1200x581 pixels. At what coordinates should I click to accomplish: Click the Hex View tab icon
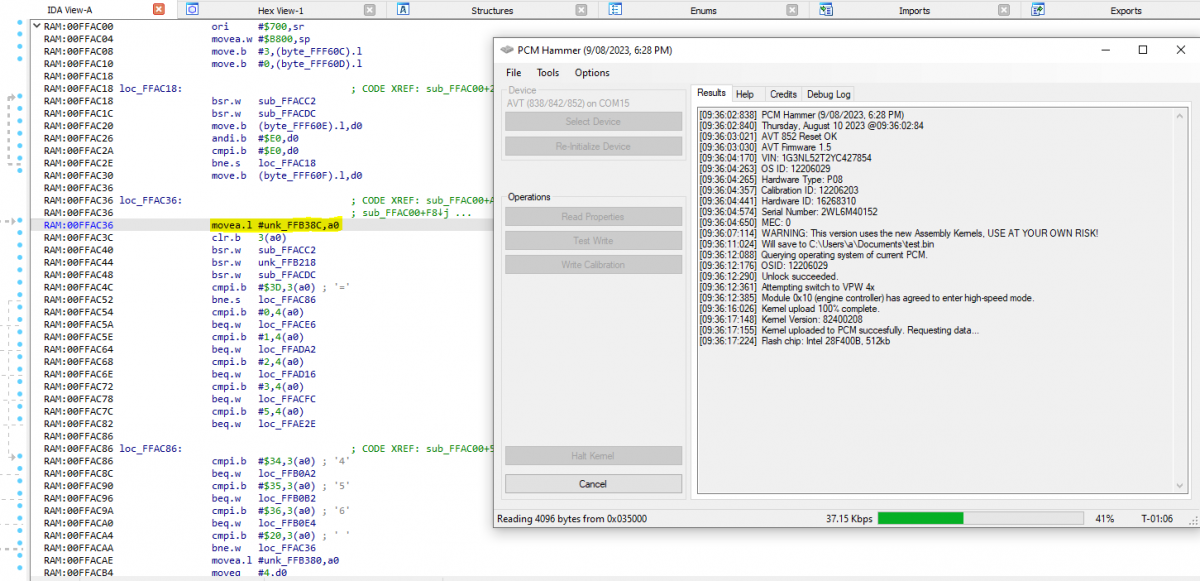pyautogui.click(x=192, y=10)
